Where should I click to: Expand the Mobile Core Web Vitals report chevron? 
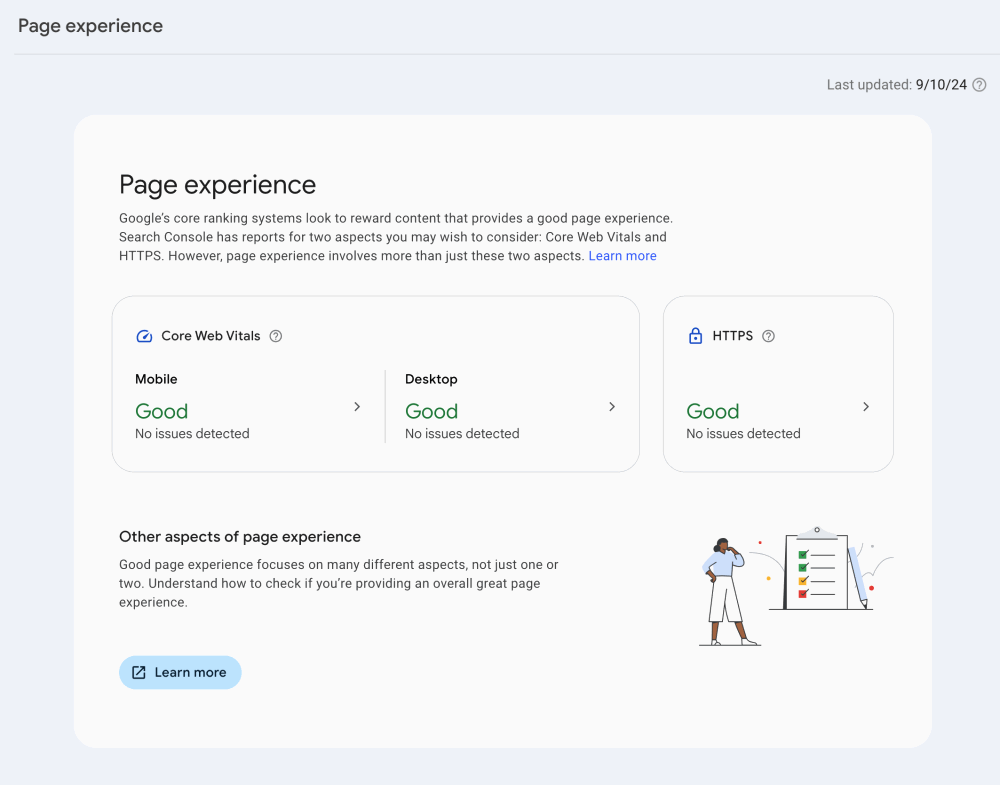point(357,406)
